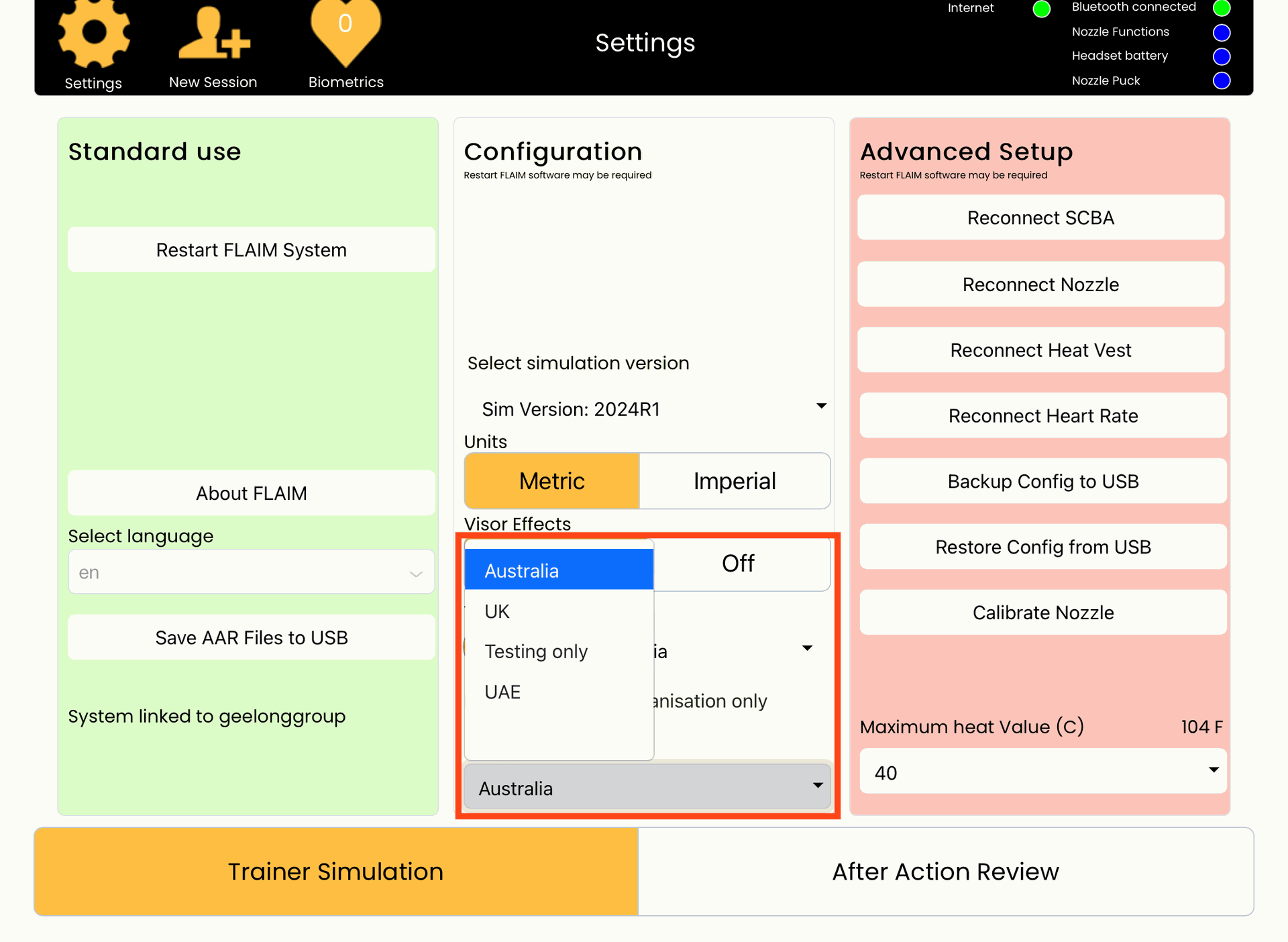
Task: Switch units to Imperial
Action: 735,481
